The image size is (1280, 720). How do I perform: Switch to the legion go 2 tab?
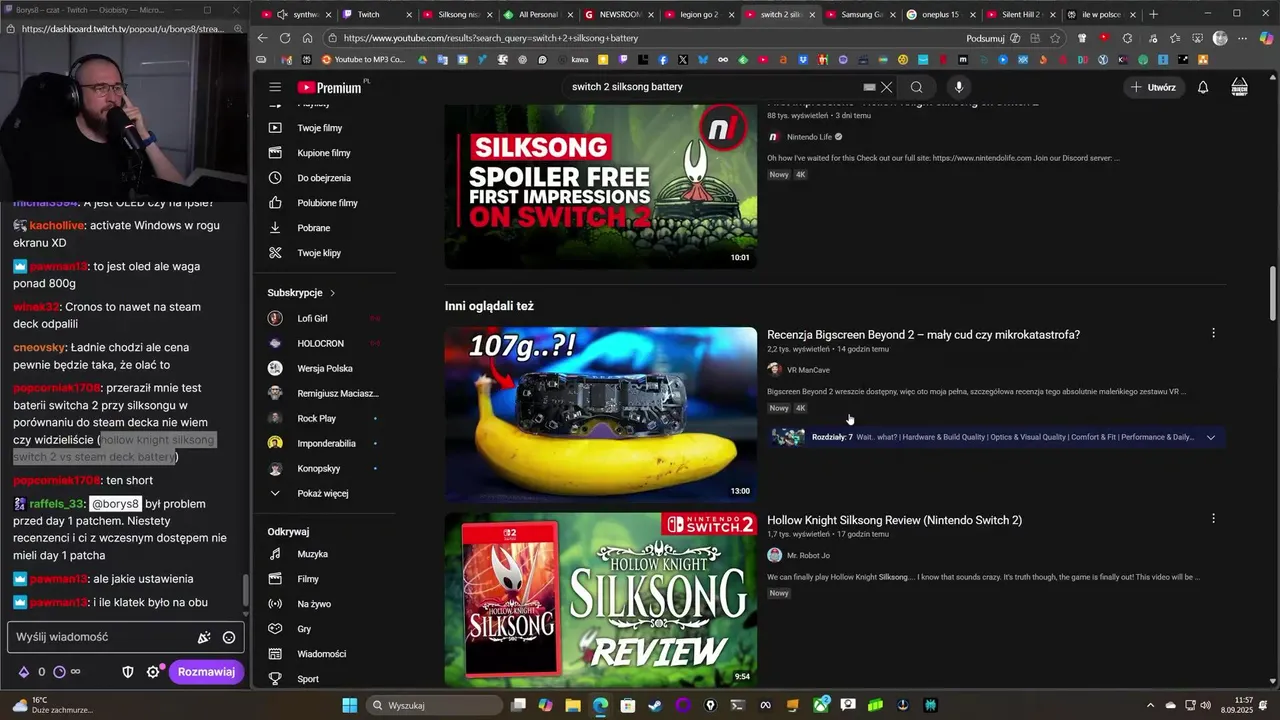click(698, 15)
